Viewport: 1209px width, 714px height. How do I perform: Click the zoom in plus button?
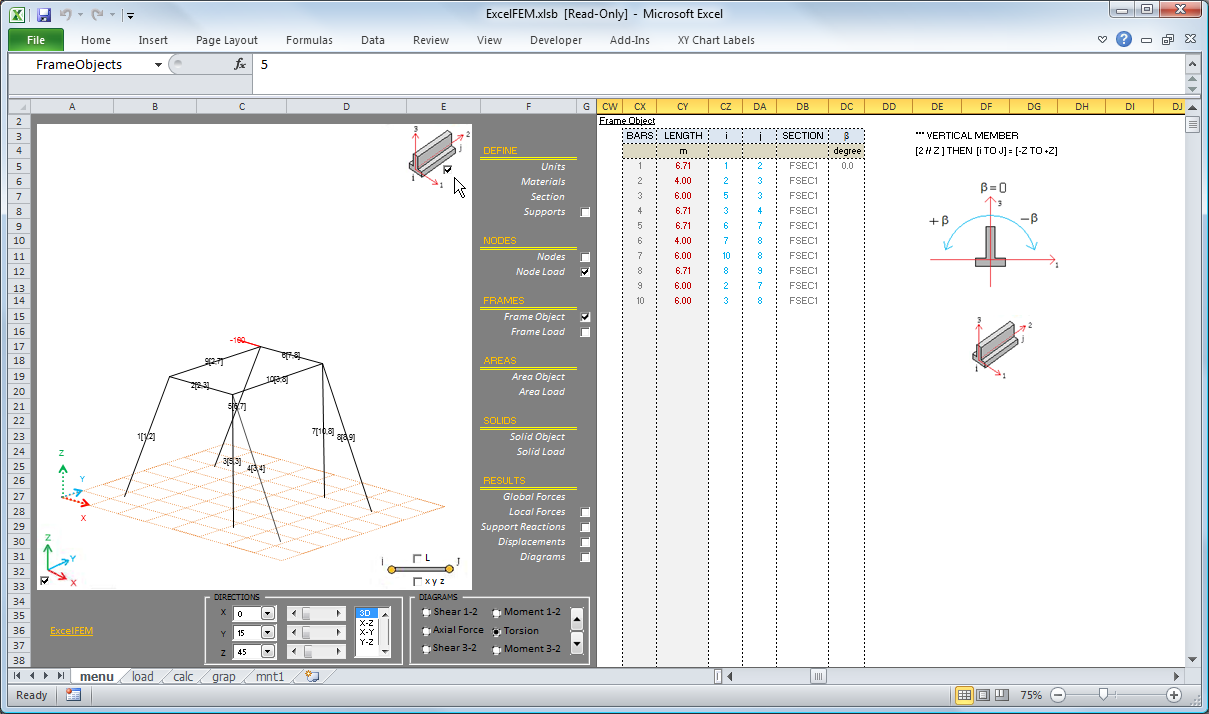pos(1174,695)
